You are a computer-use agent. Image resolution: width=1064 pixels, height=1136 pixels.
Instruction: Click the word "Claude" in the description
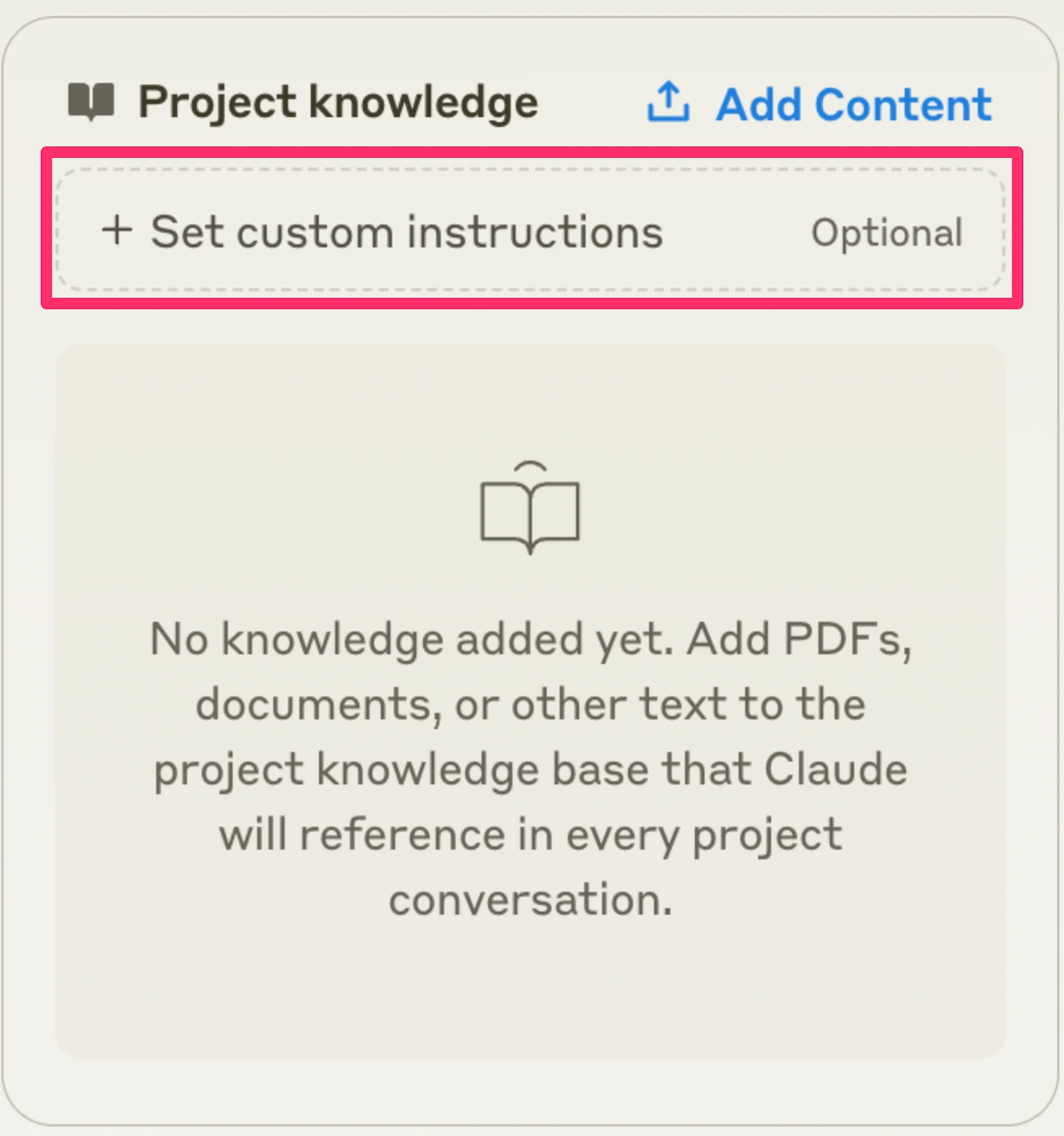pos(835,769)
